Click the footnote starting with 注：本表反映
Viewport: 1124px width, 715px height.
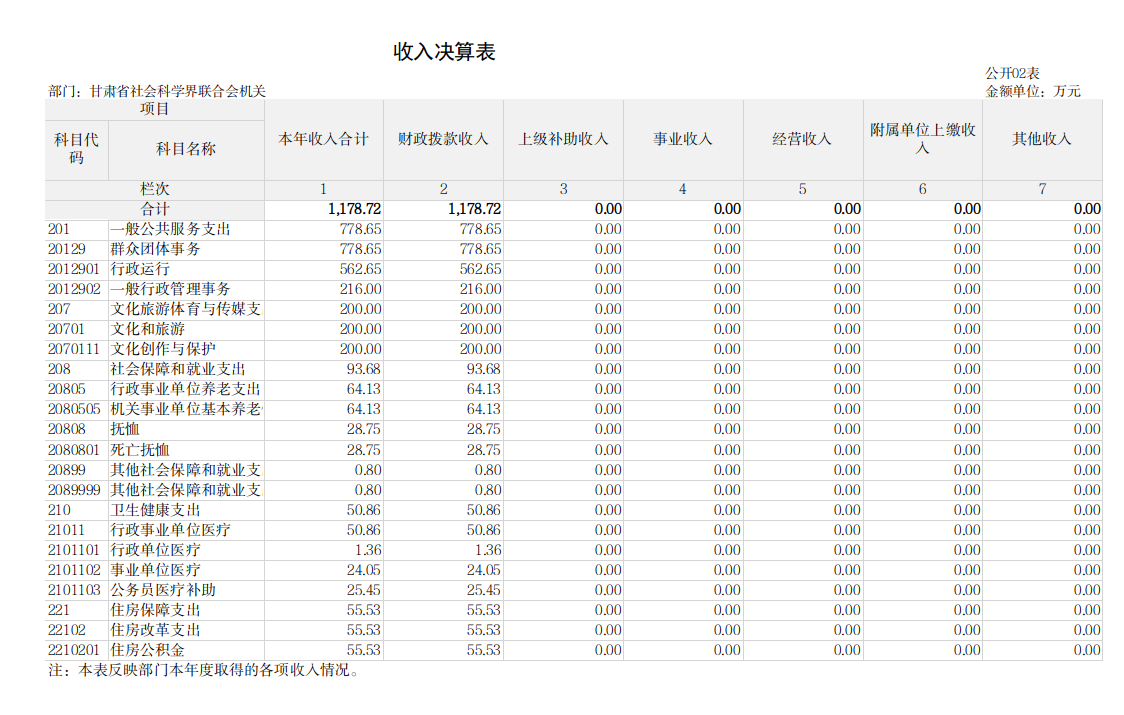[x=204, y=670]
